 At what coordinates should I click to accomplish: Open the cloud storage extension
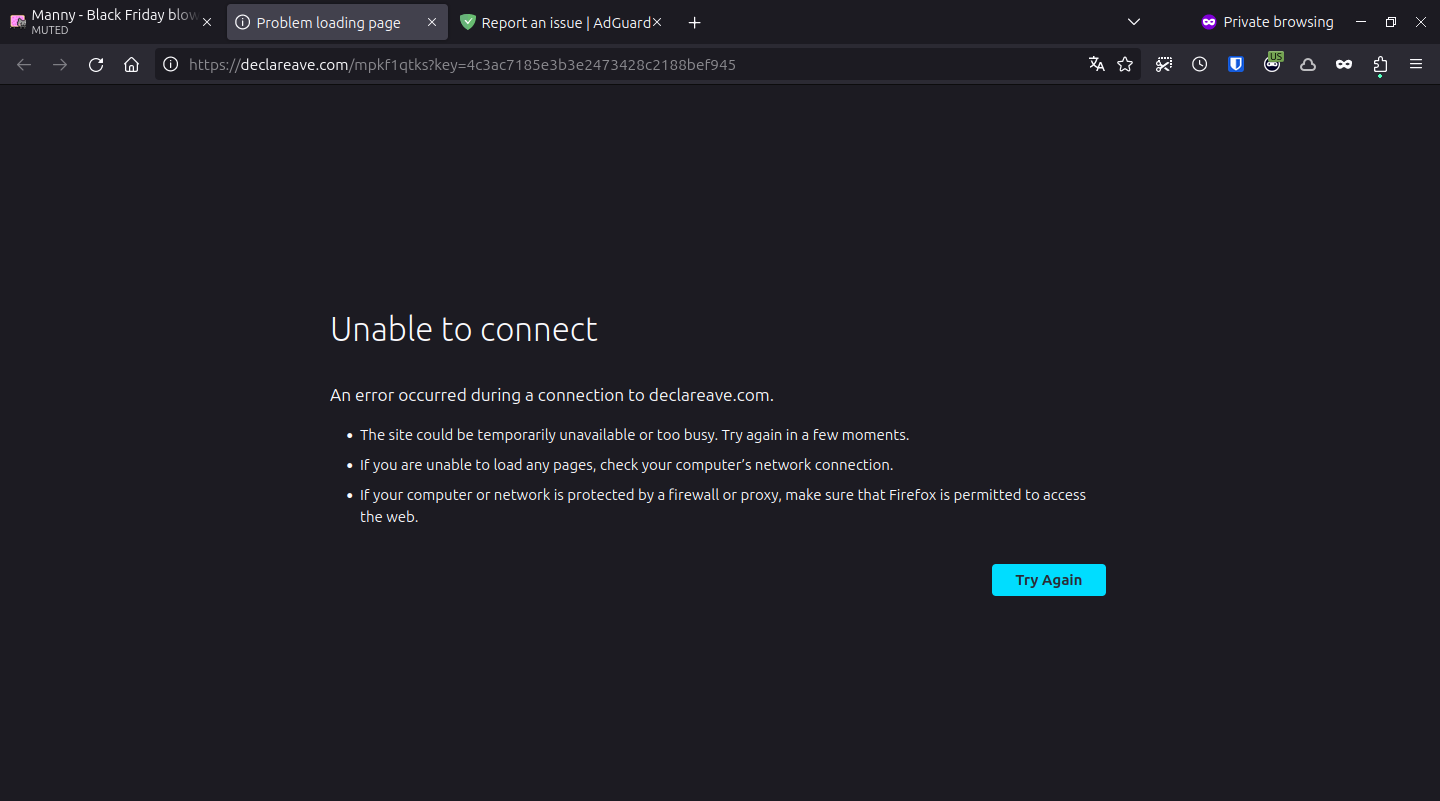click(x=1307, y=63)
